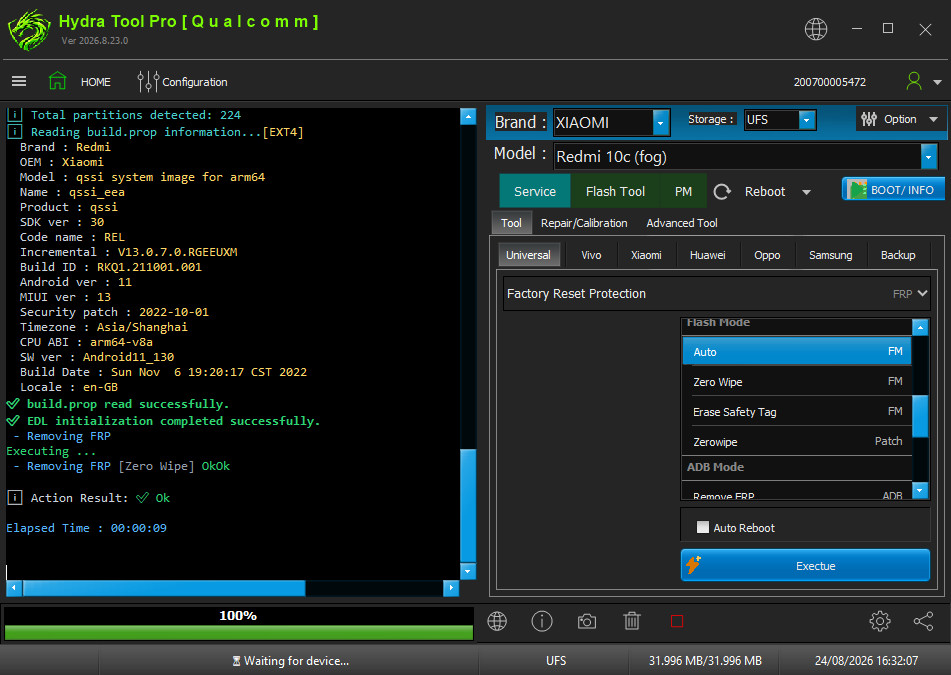
Task: Click the HOME link
Action: [96, 82]
